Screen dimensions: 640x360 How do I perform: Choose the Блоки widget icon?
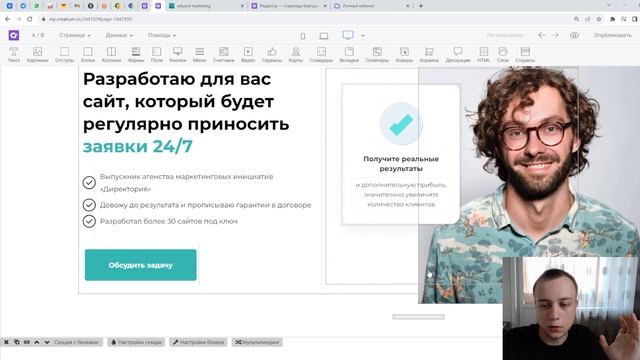88,55
